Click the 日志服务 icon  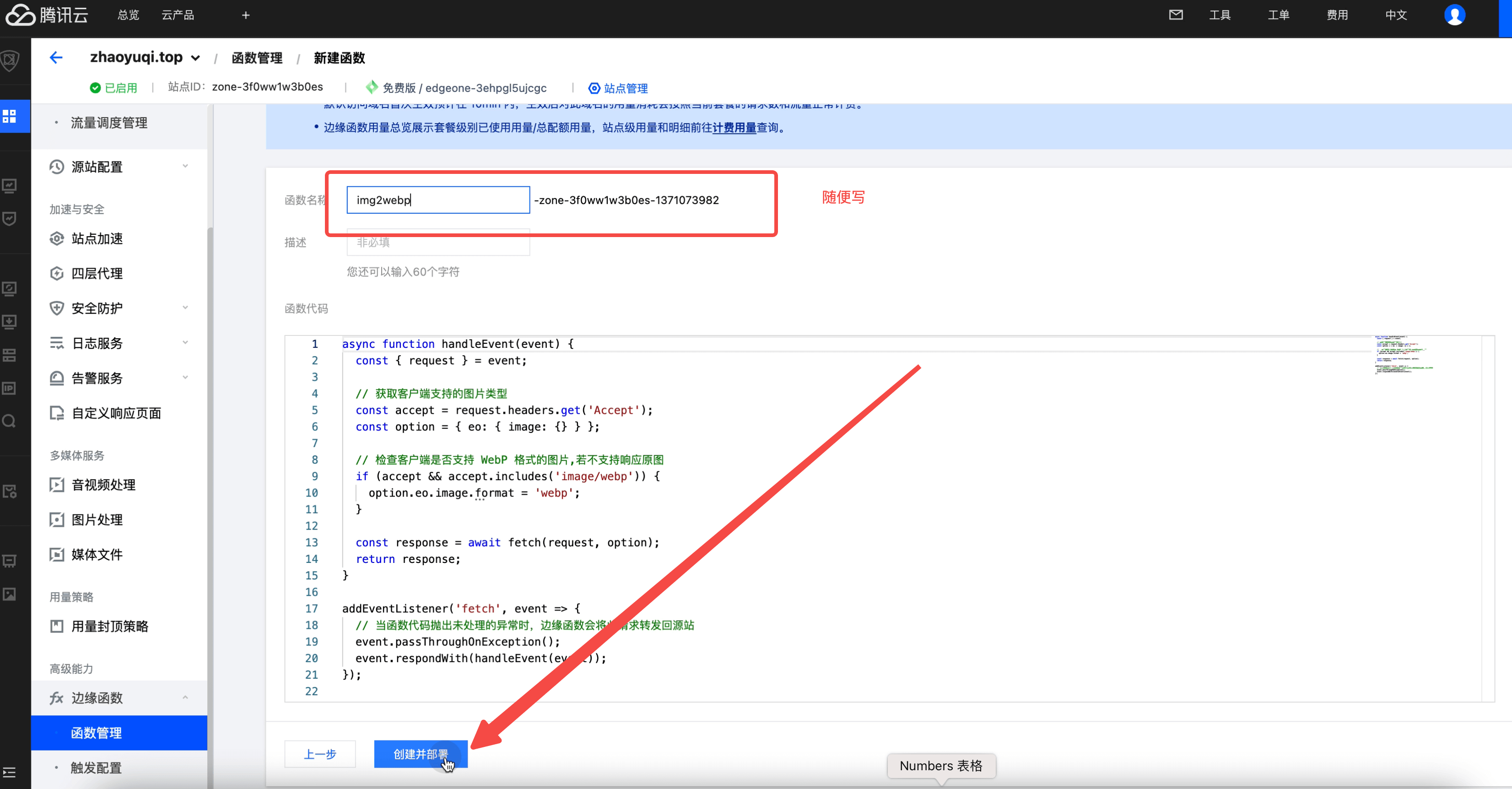point(56,343)
